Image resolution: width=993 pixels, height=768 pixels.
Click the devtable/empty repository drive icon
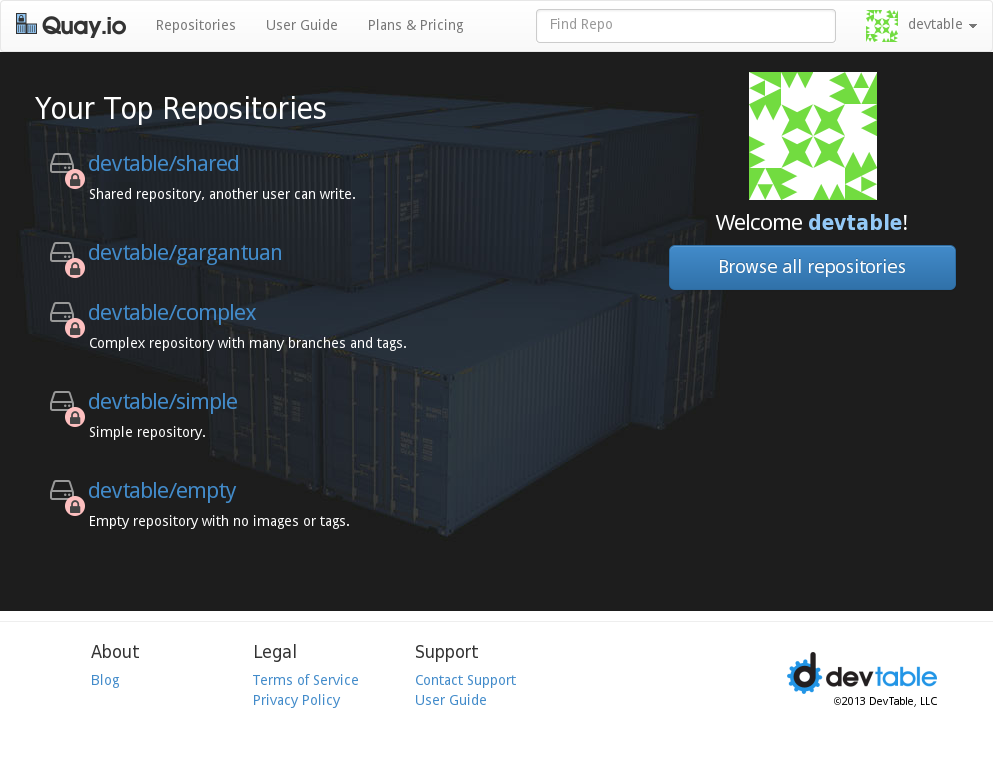tap(62, 490)
